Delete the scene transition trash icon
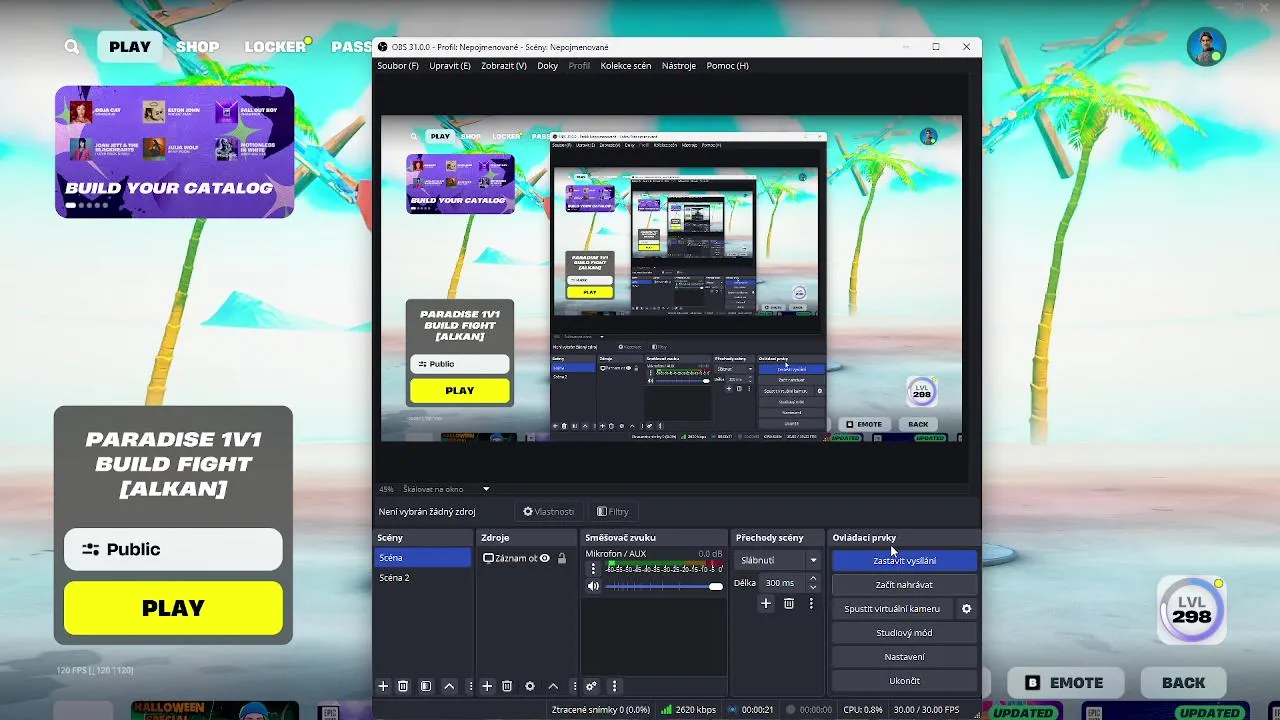The image size is (1280, 720). pos(789,603)
